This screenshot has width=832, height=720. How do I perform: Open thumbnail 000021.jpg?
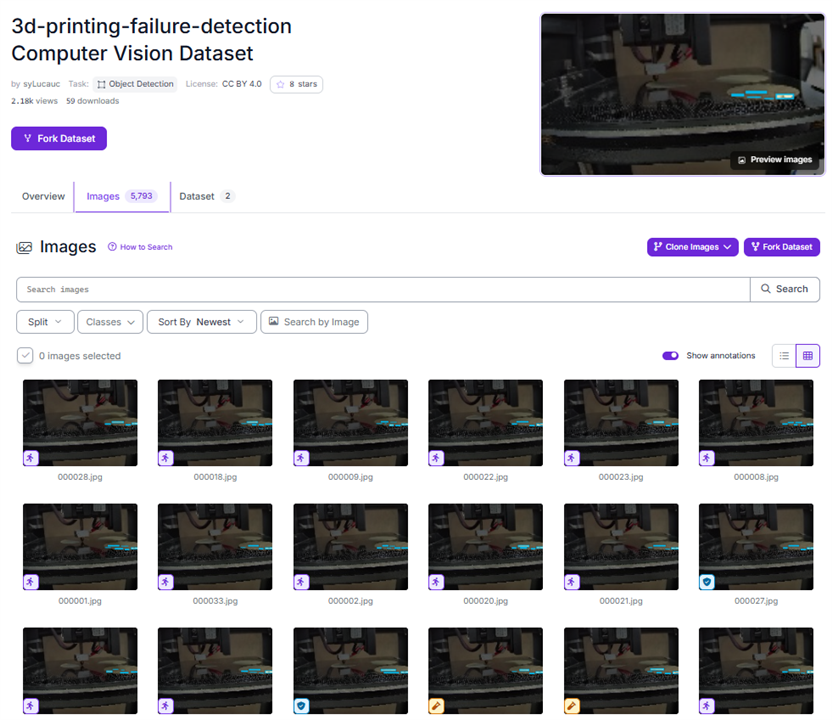click(x=621, y=547)
